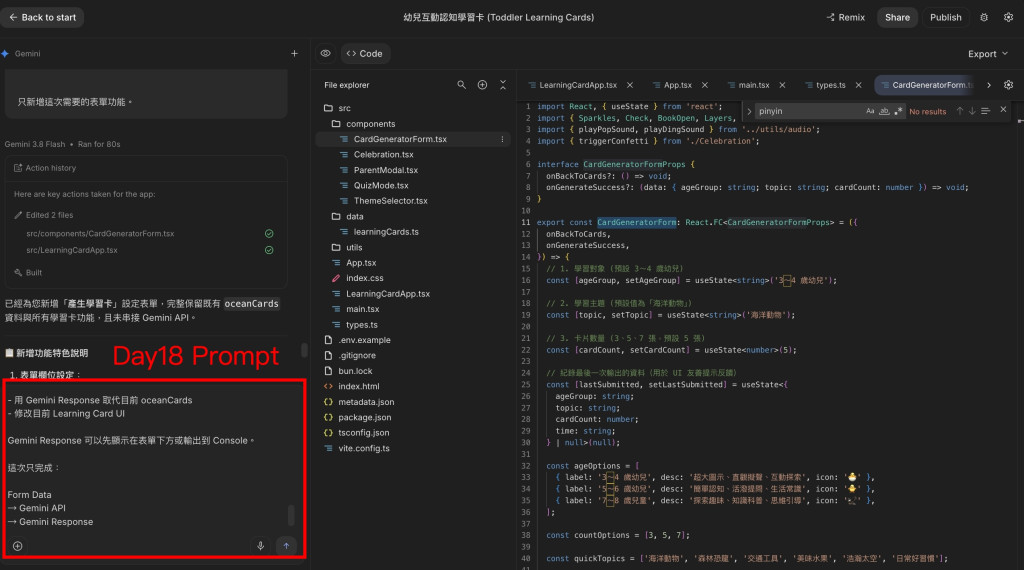
Task: Open Celebration.tsx file
Action: coord(383,155)
